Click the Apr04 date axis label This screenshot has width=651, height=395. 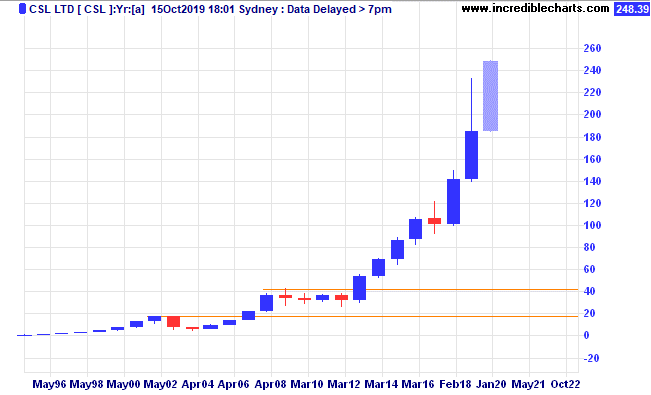(x=197, y=384)
